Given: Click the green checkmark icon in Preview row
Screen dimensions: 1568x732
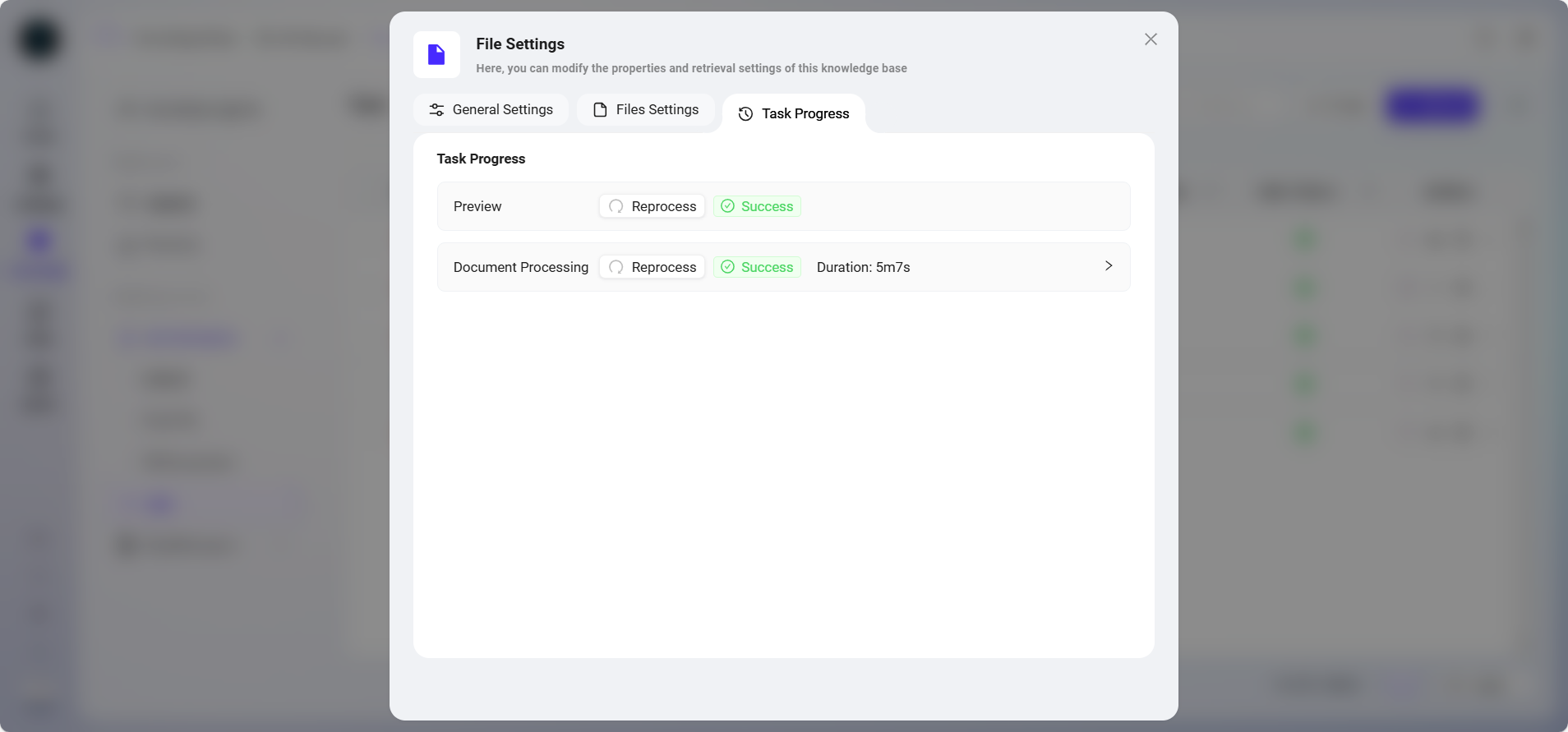Looking at the screenshot, I should pos(727,206).
